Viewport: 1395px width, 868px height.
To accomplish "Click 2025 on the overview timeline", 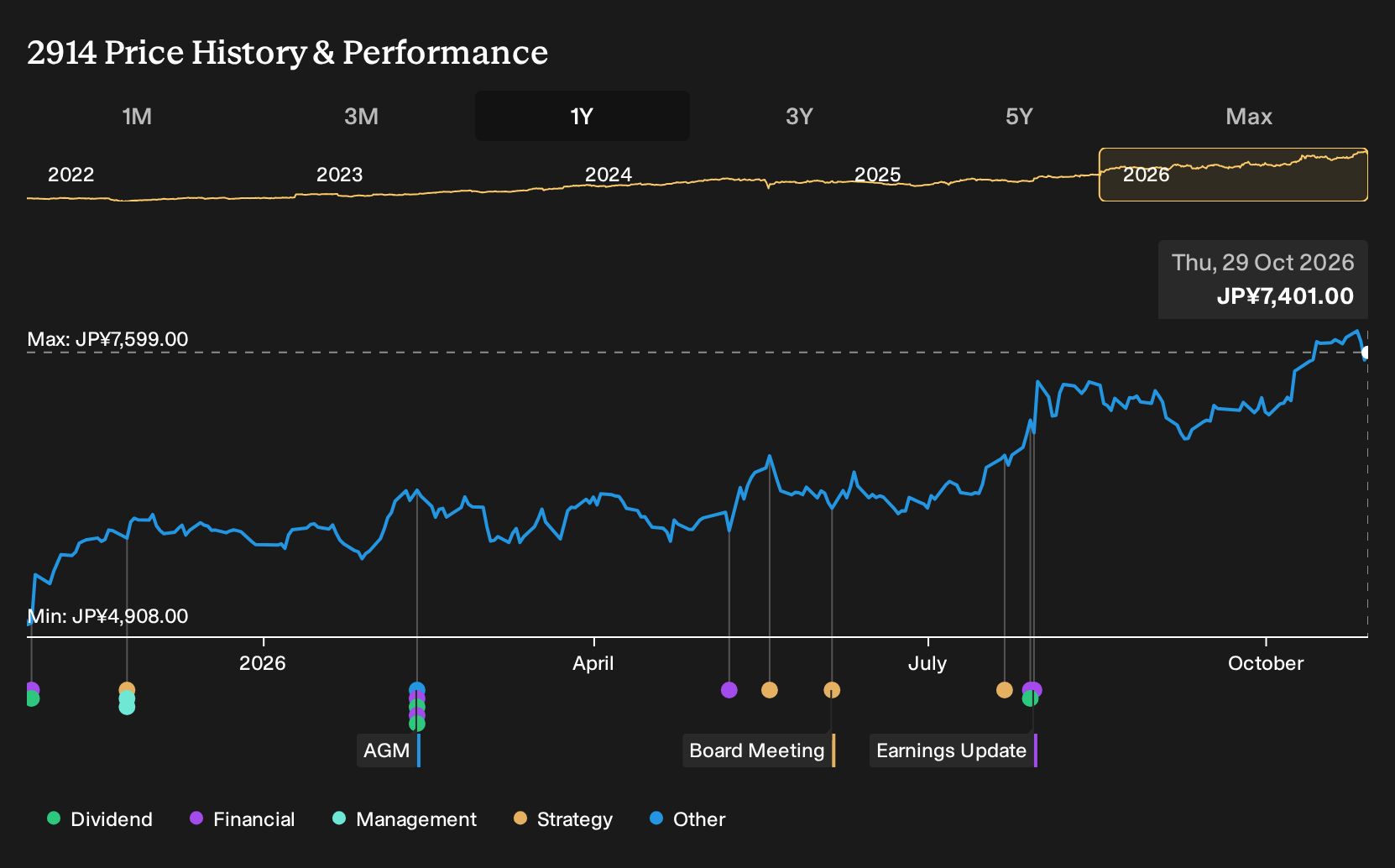I will 877,175.
